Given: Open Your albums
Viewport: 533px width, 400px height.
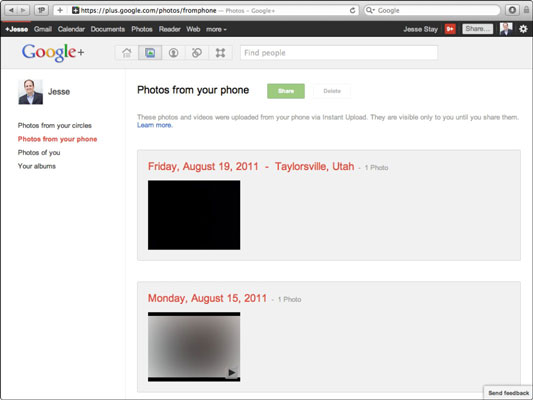Looking at the screenshot, I should [37, 166].
